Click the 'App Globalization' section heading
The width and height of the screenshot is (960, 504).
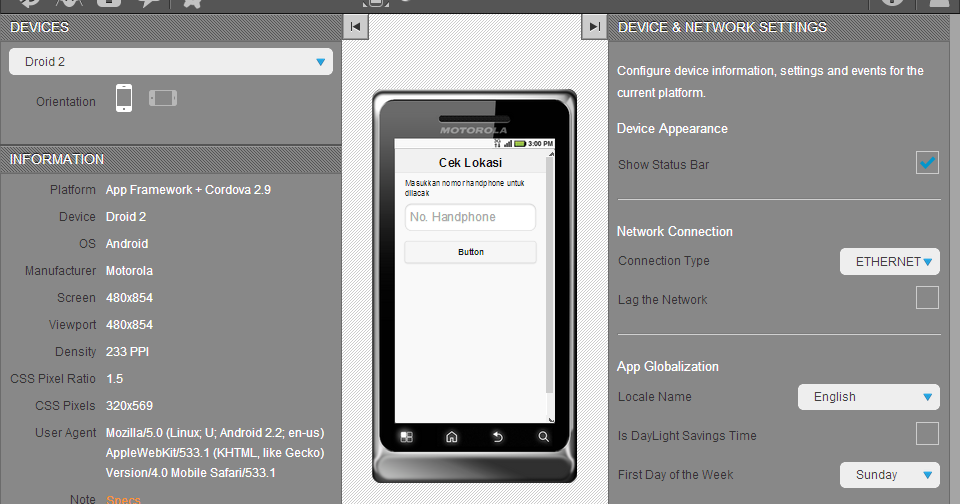coord(668,366)
